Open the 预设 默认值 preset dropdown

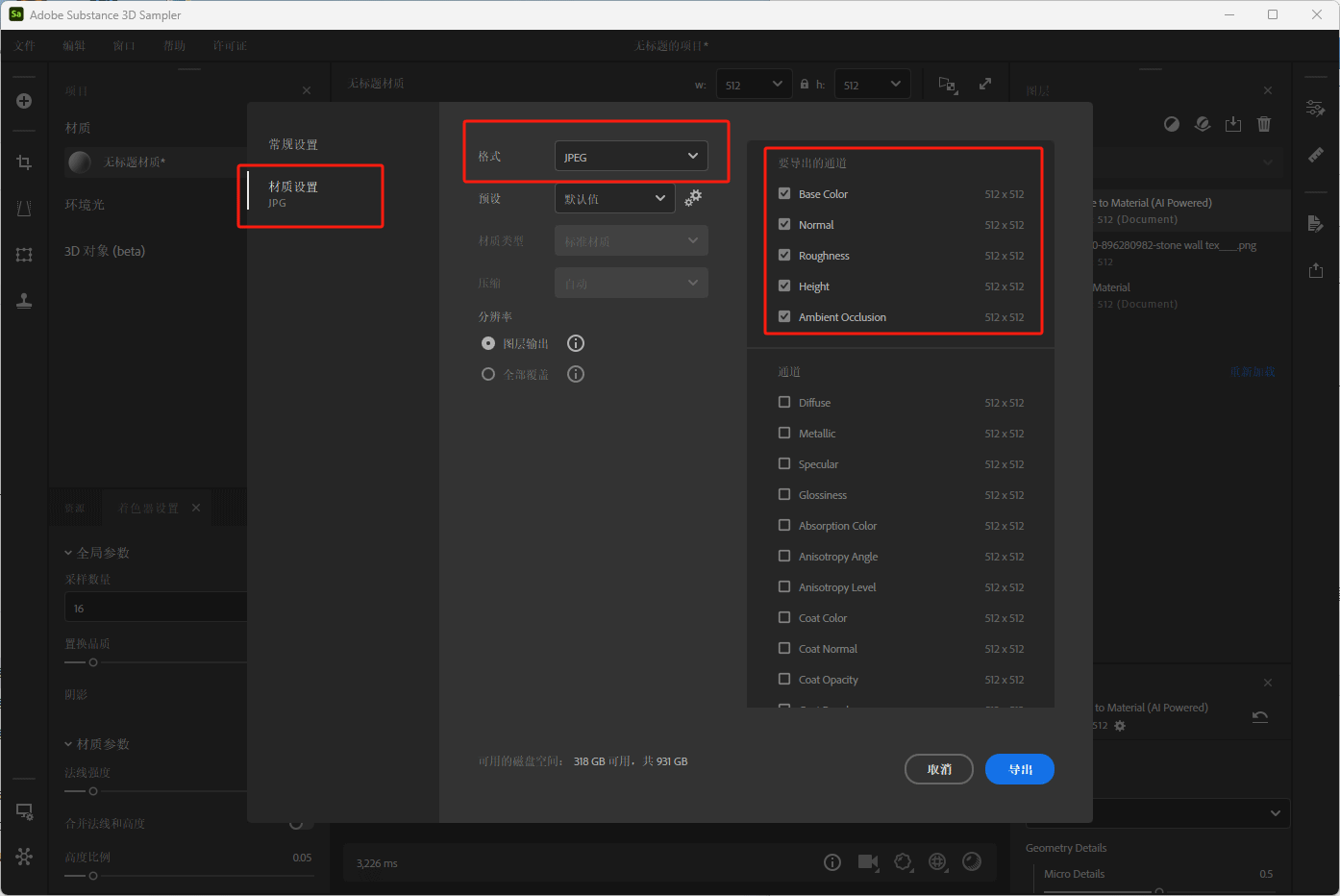click(615, 198)
